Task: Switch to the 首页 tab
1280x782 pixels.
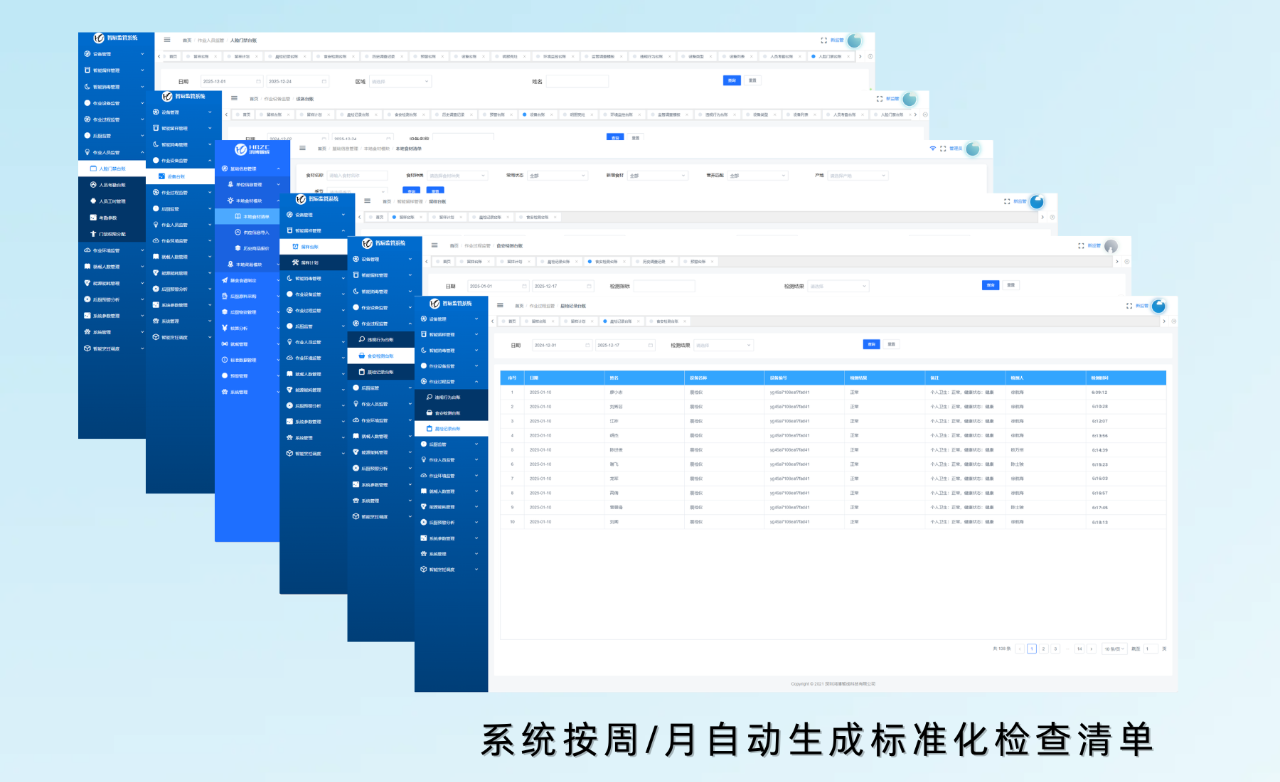Action: pos(511,322)
